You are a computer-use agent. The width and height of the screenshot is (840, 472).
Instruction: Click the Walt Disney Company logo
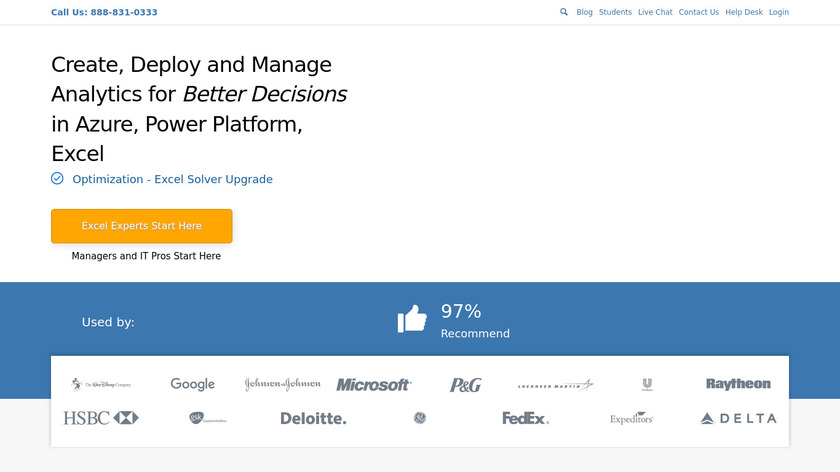[x=101, y=384]
